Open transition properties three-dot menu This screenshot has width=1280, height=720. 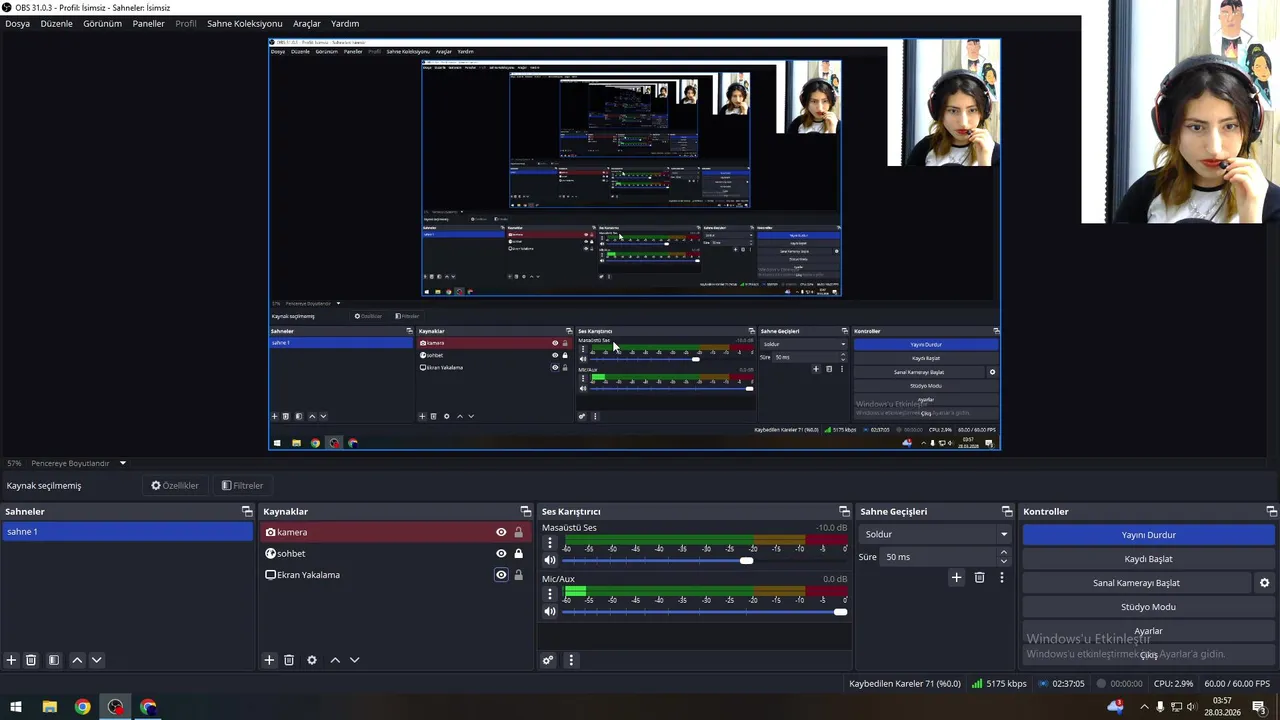tap(1001, 577)
